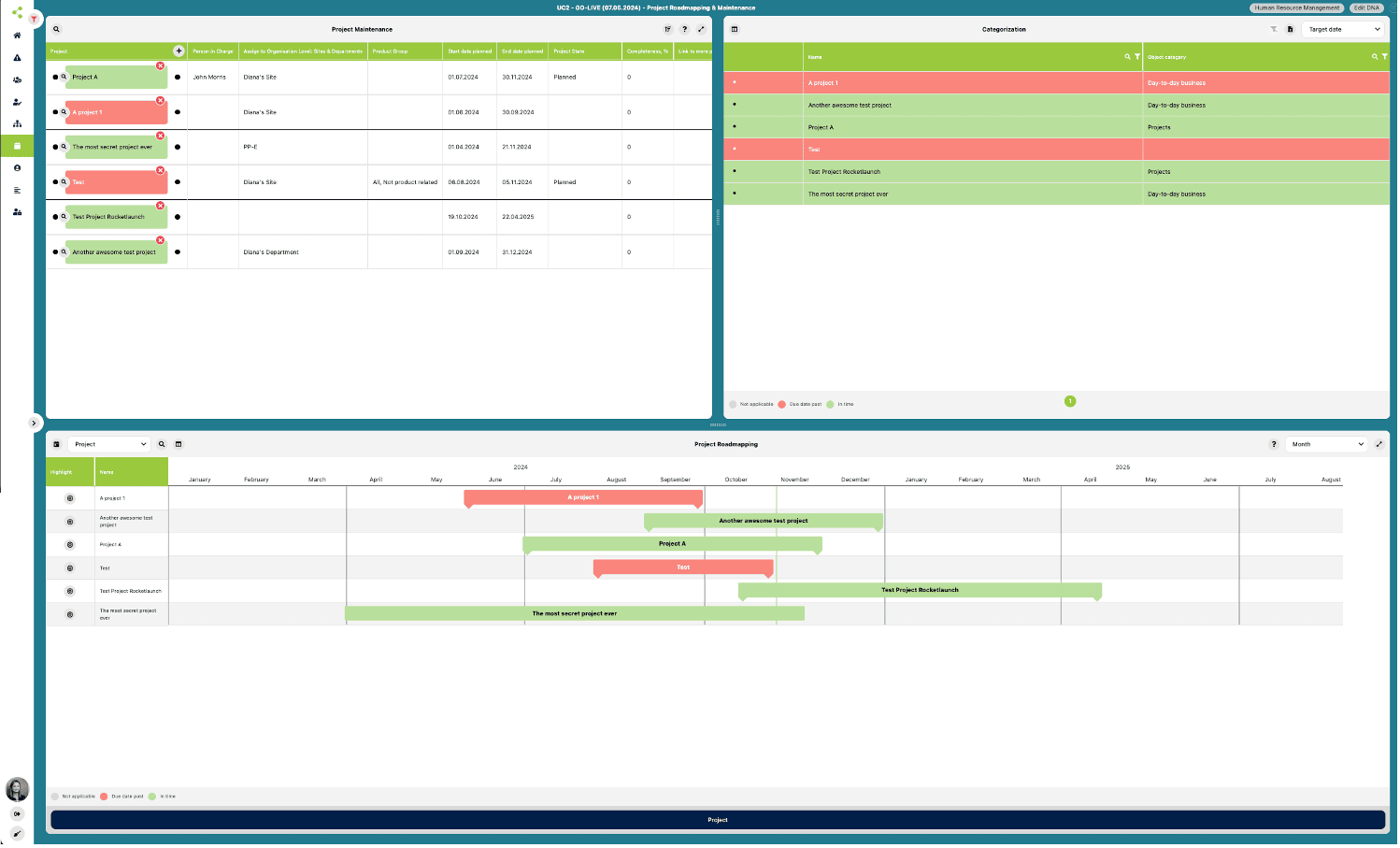Screen dimensions: 1400x848
Task: Open the user circle sidebar icon
Action: (17, 168)
